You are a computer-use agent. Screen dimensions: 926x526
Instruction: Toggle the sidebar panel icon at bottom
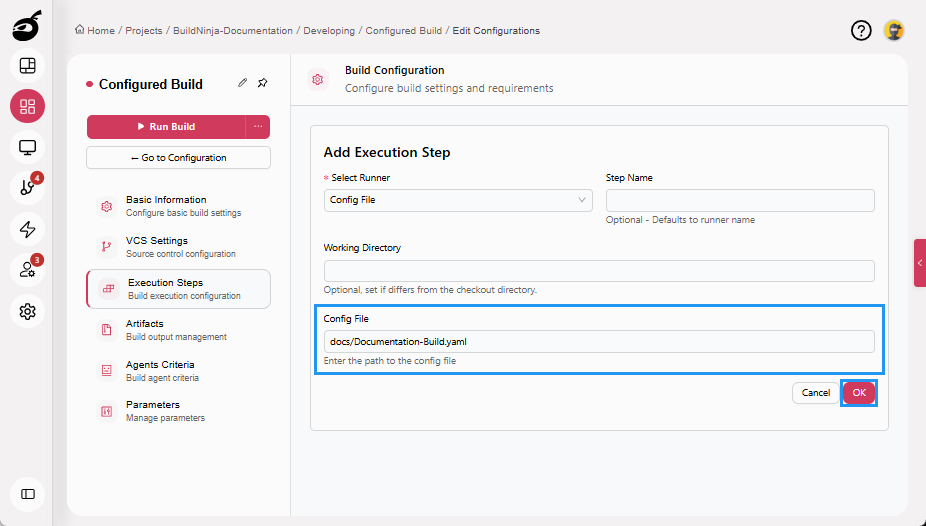point(27,494)
